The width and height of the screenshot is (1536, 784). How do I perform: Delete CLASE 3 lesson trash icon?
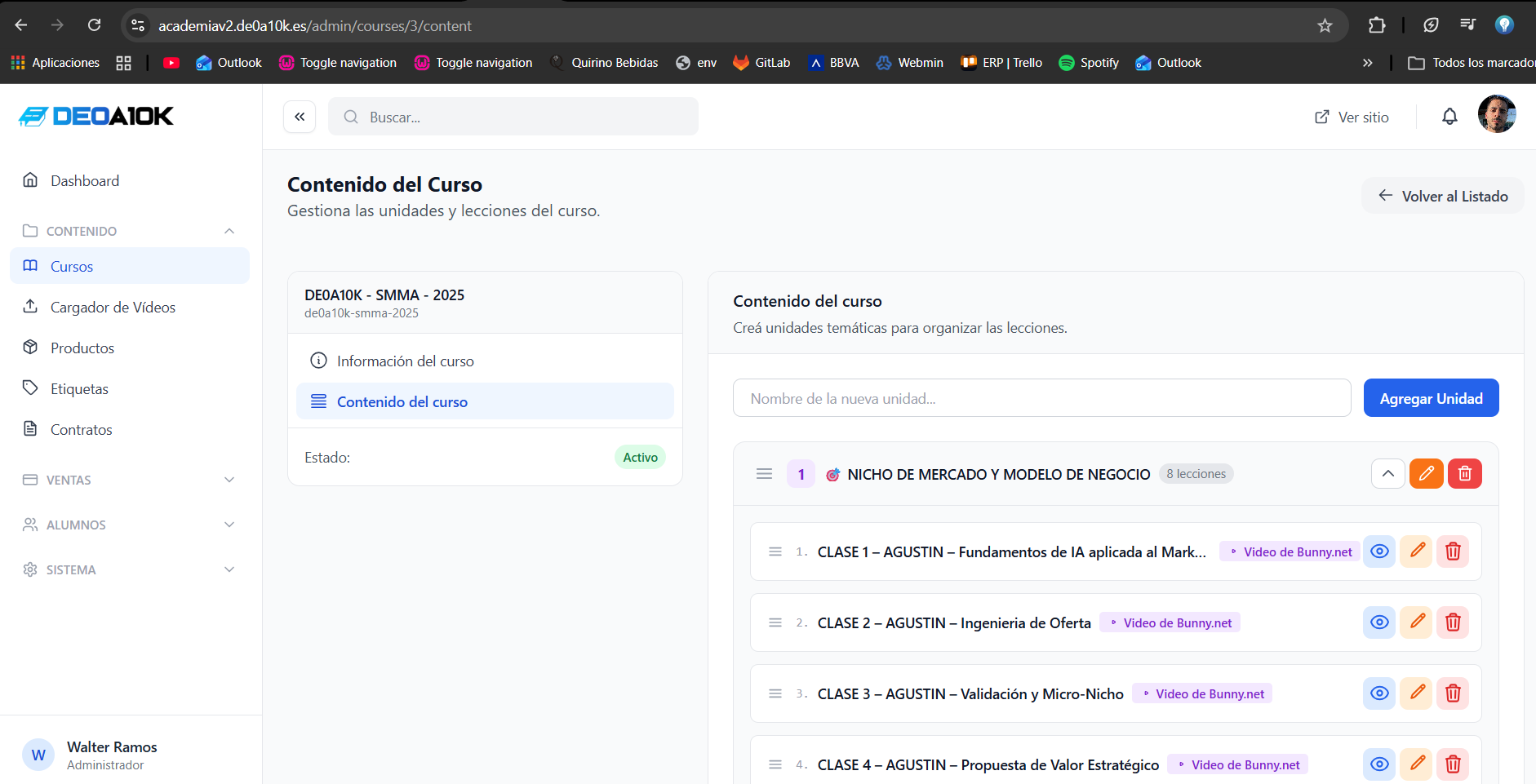coord(1453,693)
